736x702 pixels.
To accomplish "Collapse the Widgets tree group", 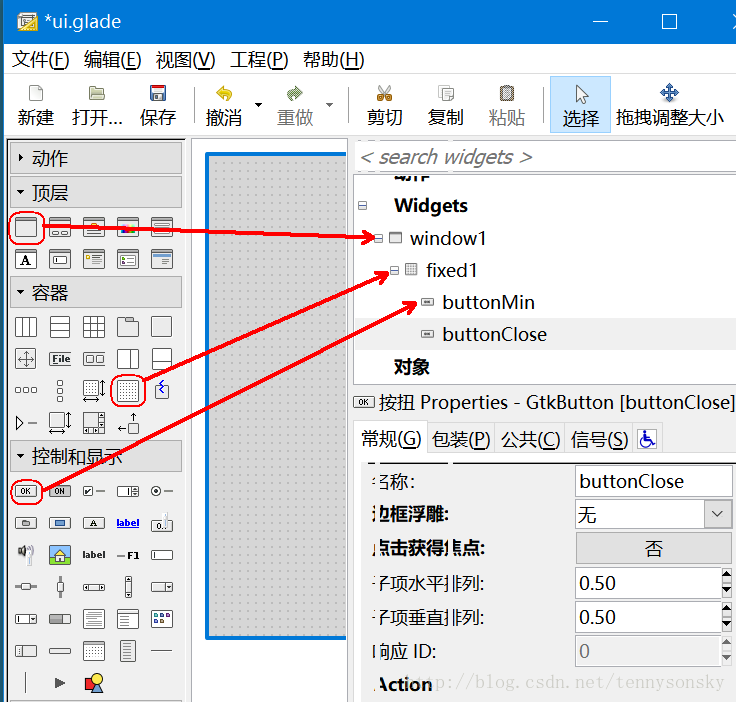I will click(362, 206).
